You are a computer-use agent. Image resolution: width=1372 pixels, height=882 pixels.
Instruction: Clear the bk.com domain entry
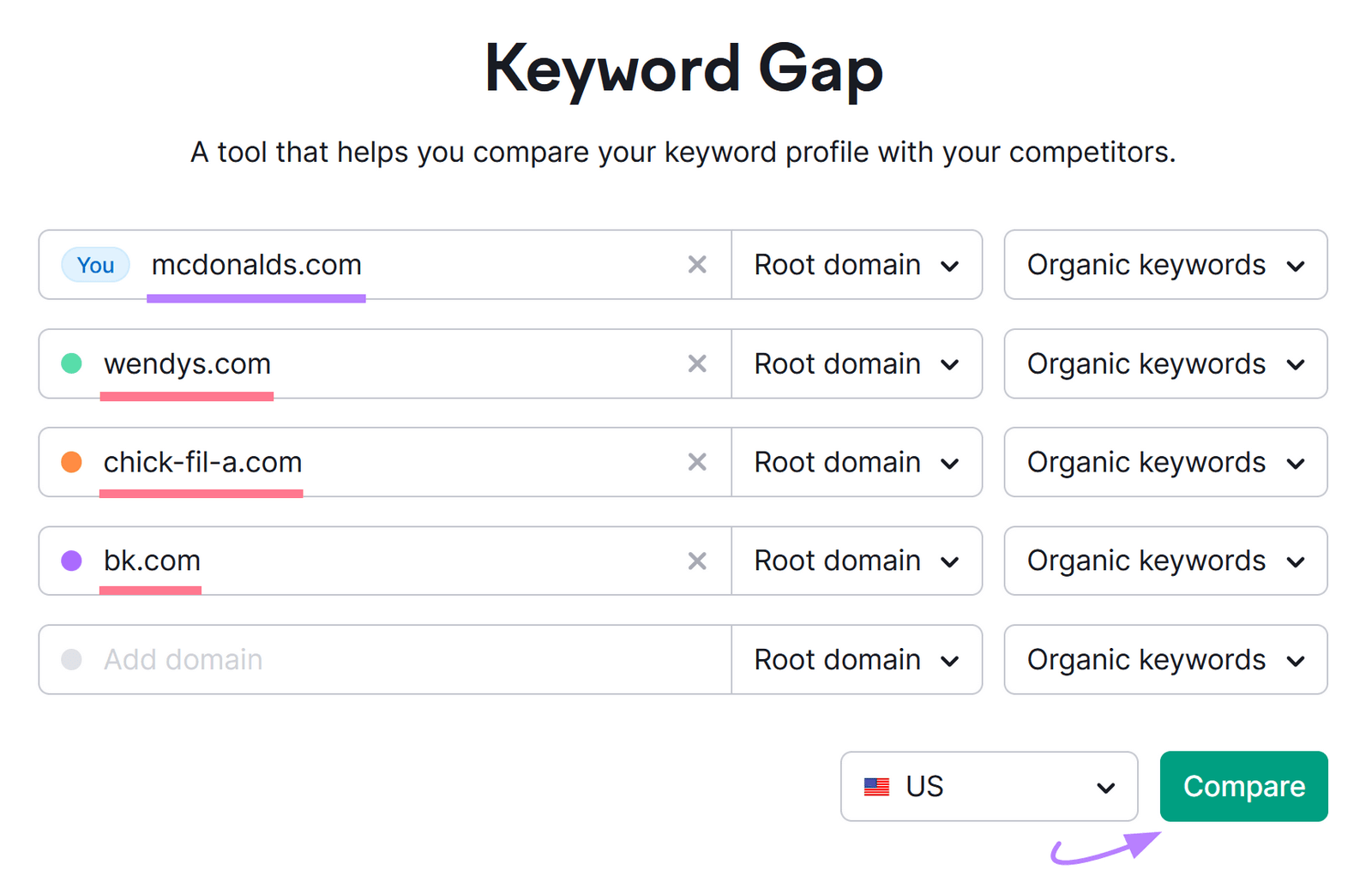tap(697, 561)
